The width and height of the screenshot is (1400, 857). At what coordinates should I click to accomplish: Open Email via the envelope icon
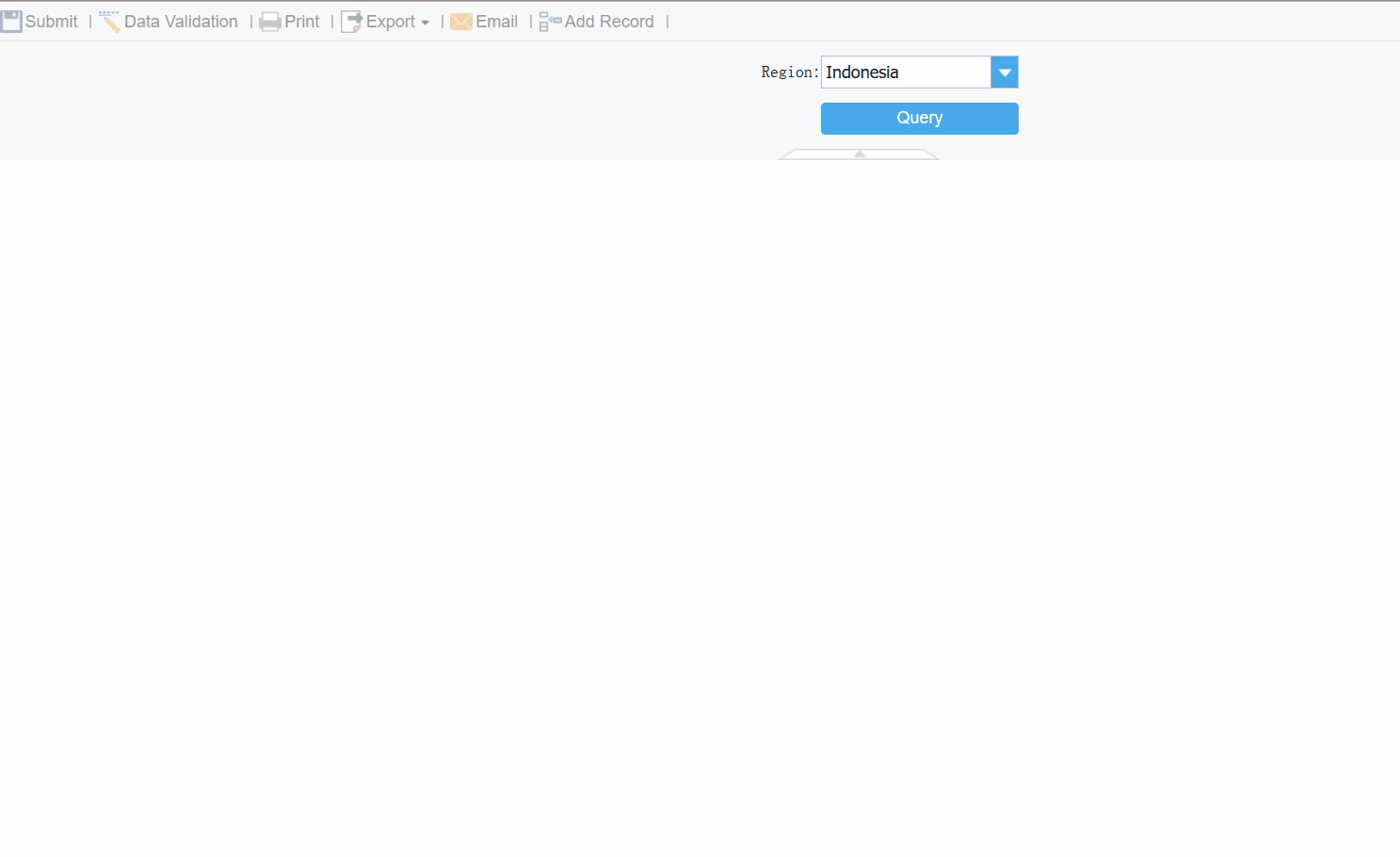(460, 21)
